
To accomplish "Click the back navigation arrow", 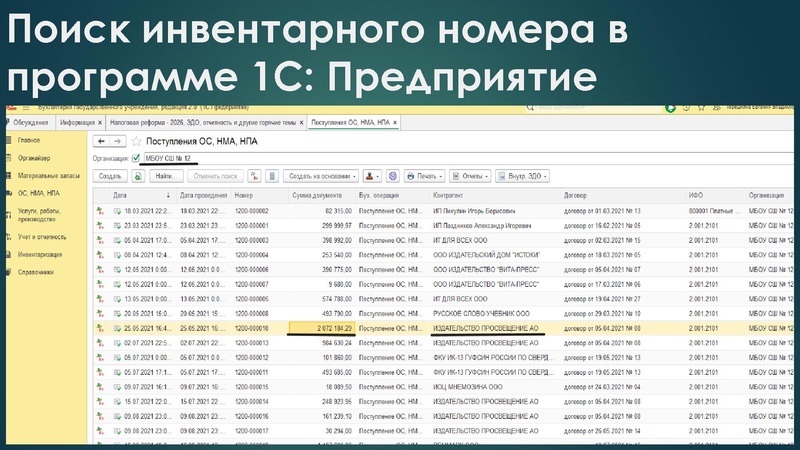I will pos(101,141).
